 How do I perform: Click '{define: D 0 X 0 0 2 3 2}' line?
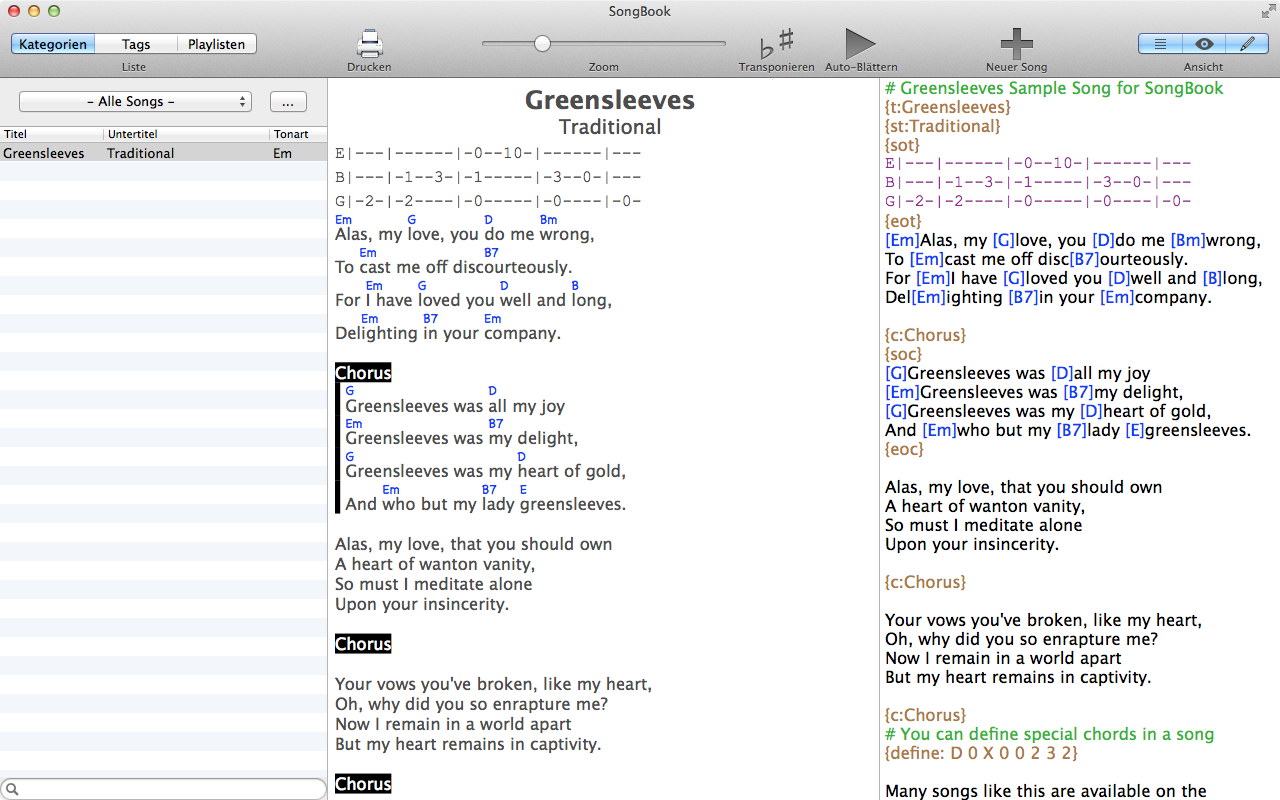point(982,753)
